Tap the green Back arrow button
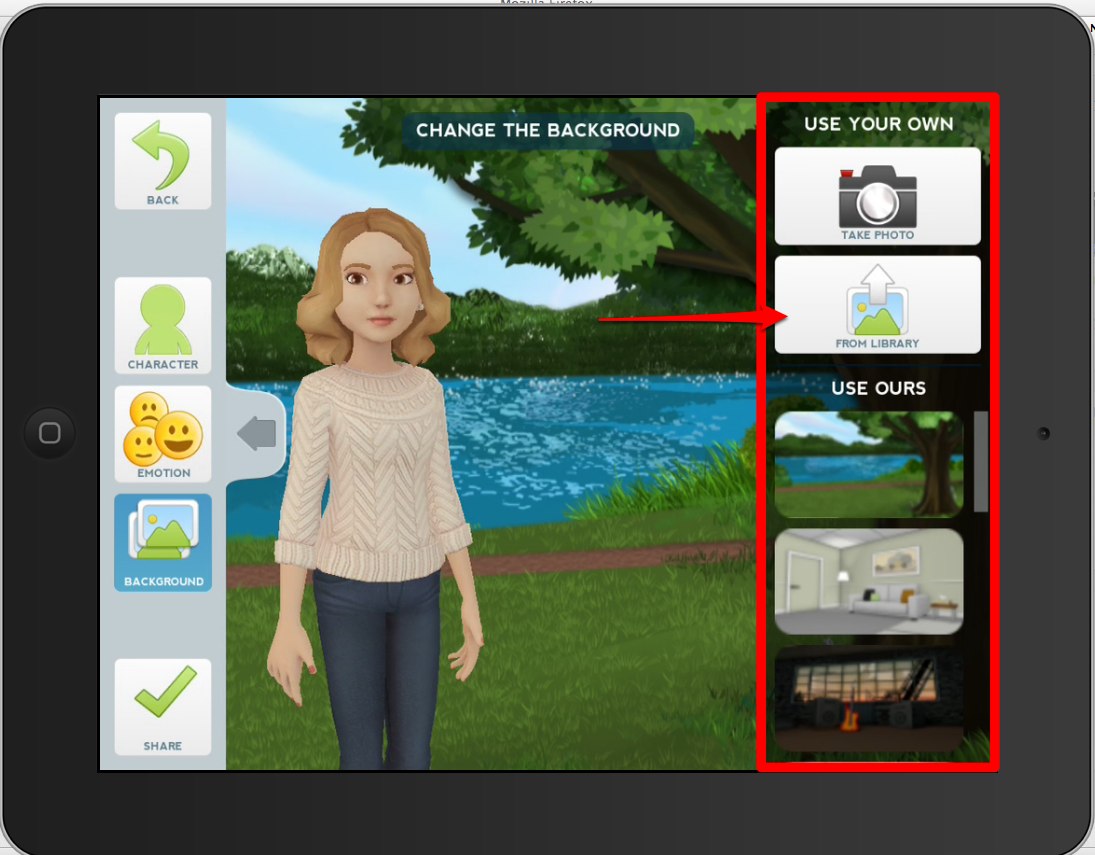The height and width of the screenshot is (855, 1095). click(163, 161)
